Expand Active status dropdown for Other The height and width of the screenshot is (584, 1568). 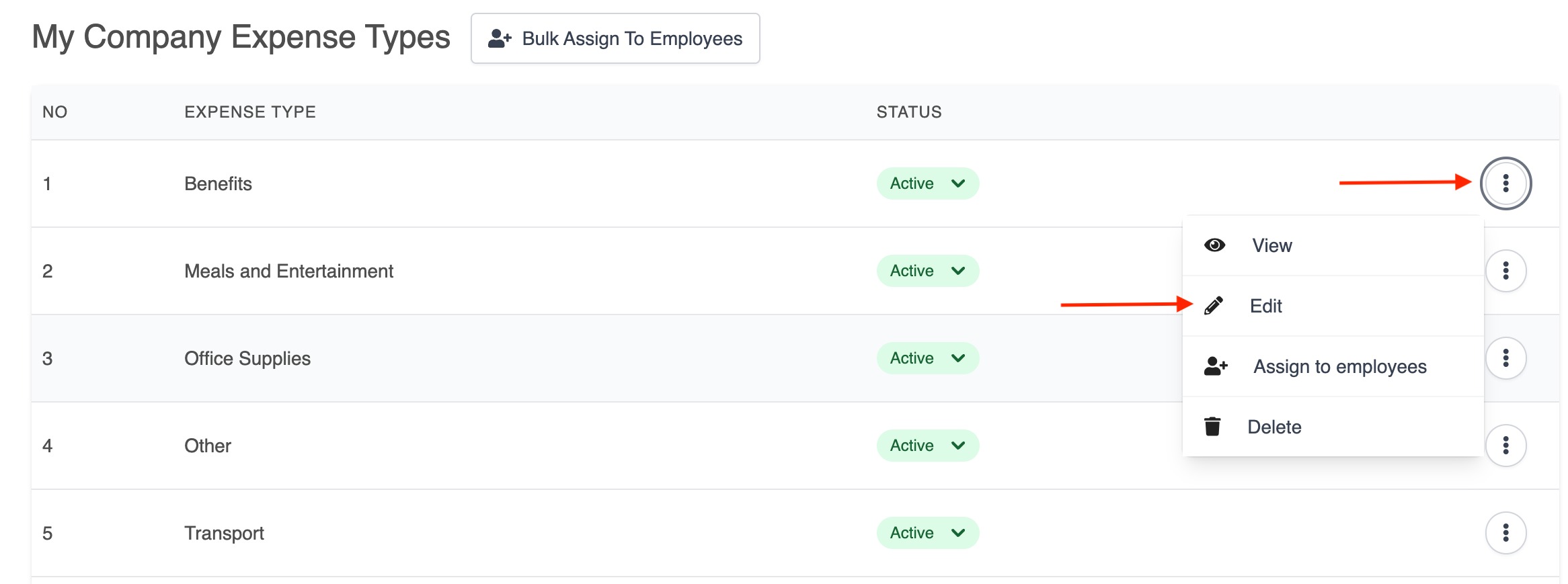coord(927,446)
